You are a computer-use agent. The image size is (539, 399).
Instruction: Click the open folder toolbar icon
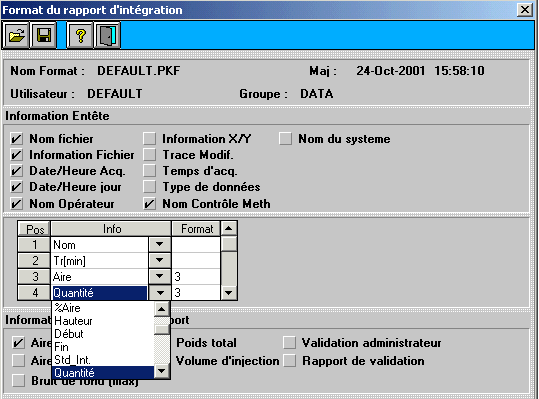(x=16, y=35)
